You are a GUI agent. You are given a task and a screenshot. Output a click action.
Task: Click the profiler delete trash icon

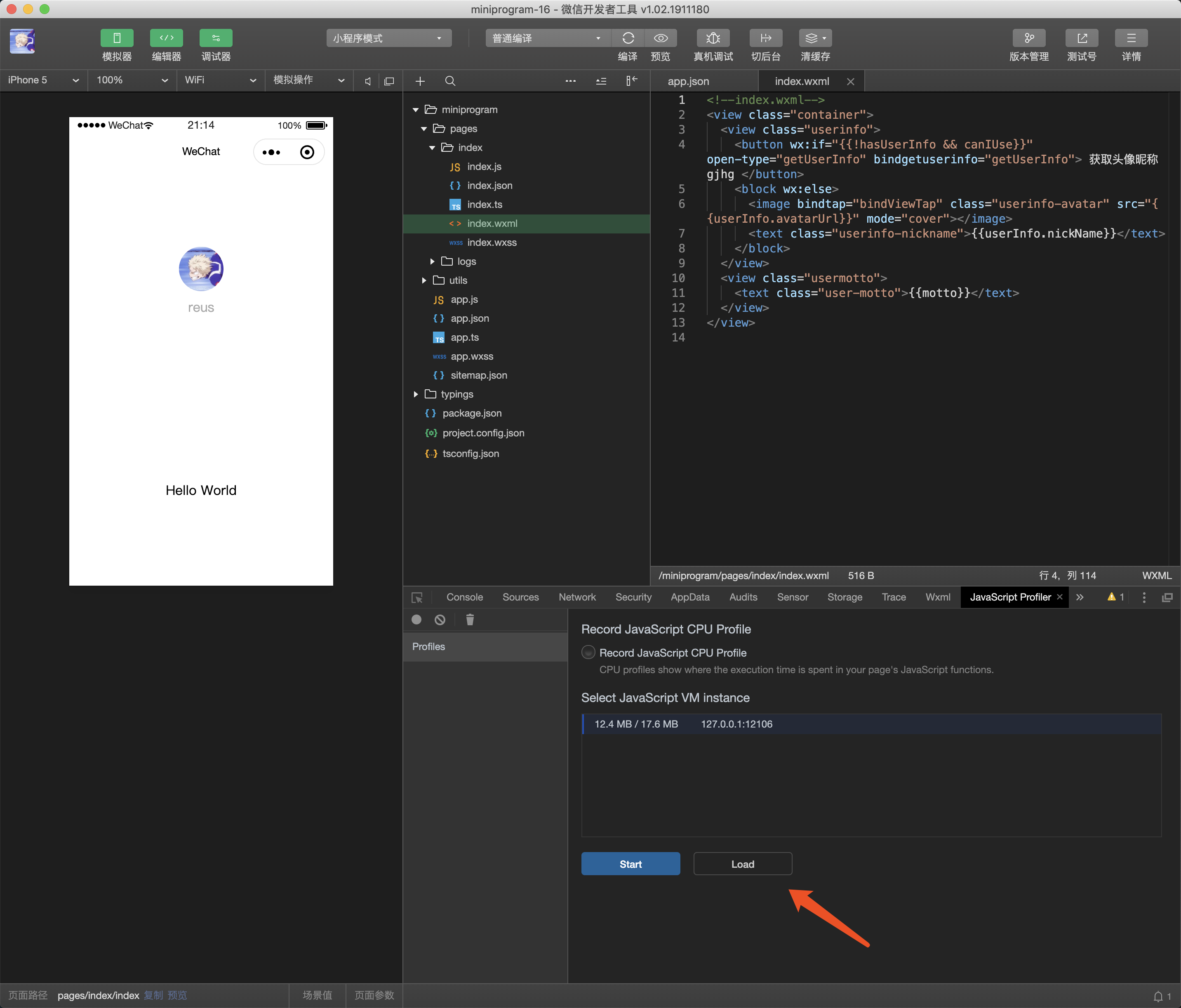470,620
